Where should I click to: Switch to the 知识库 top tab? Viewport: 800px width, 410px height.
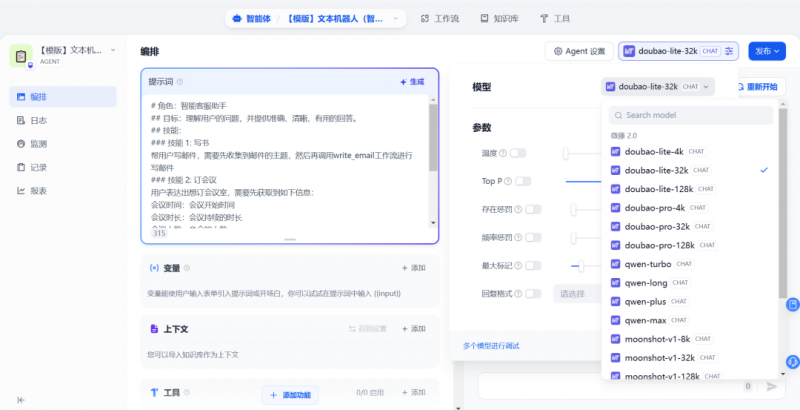point(499,18)
